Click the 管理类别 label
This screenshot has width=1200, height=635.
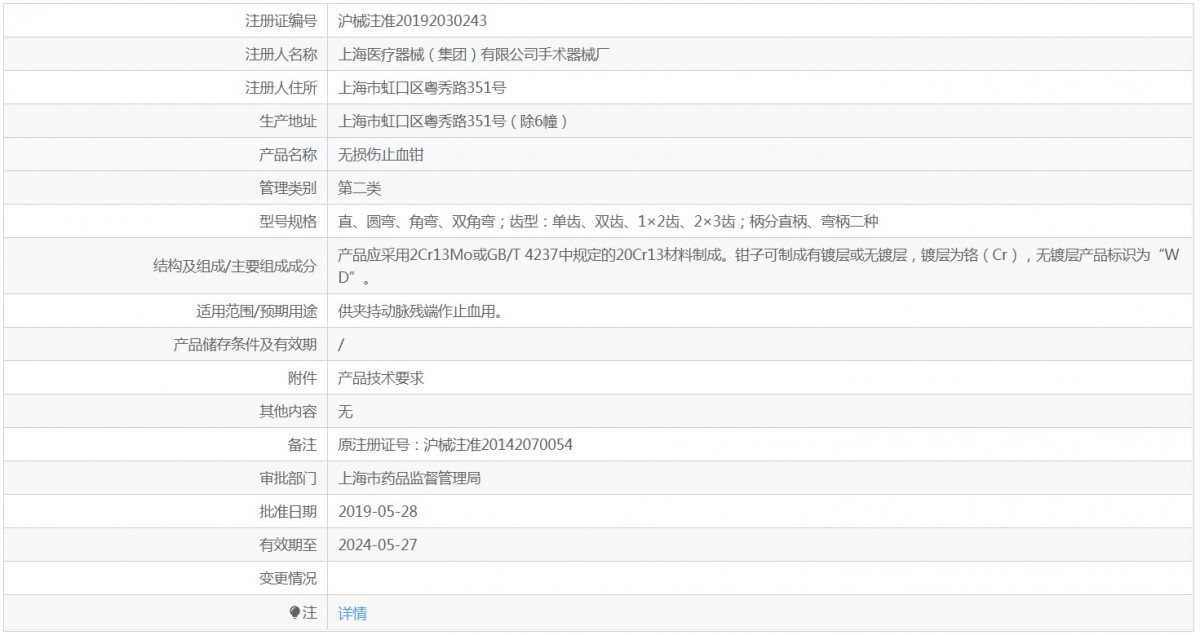[x=288, y=188]
